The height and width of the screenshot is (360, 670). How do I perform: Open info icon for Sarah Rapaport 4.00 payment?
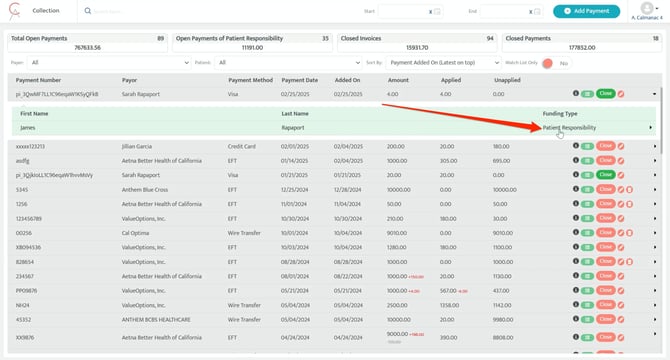pyautogui.click(x=576, y=94)
